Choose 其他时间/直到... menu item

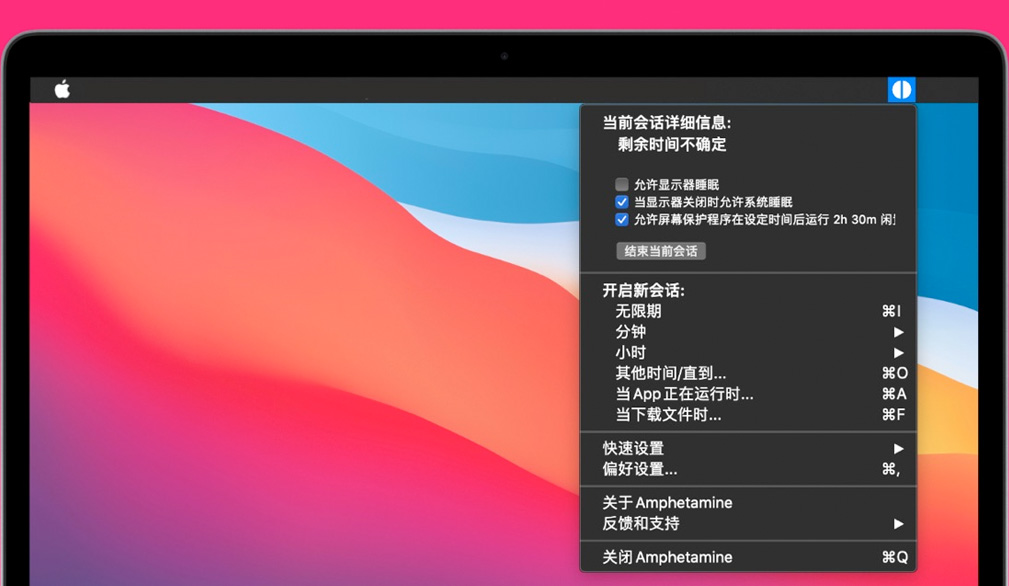(671, 373)
